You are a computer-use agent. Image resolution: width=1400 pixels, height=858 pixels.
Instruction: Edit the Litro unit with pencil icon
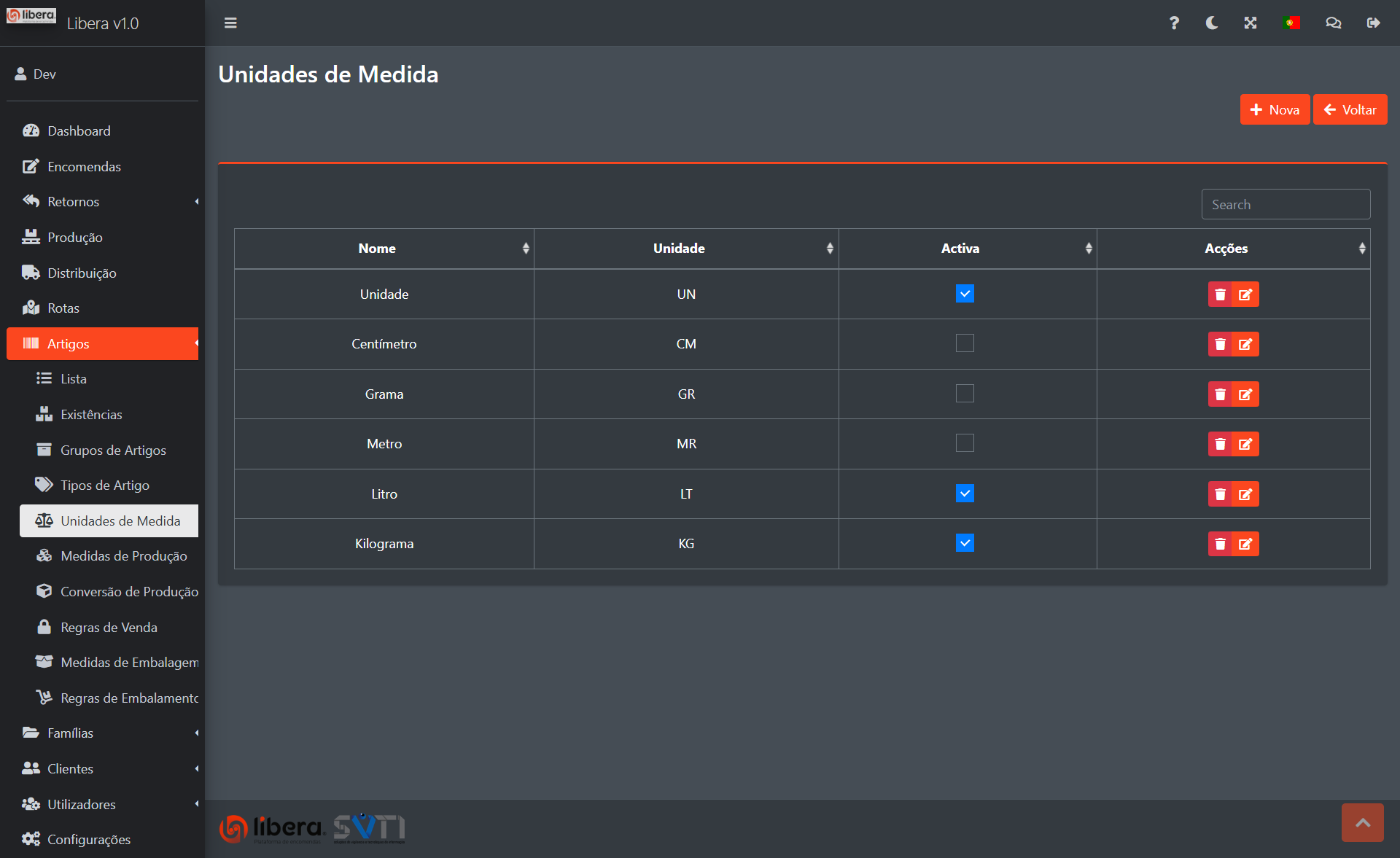point(1245,494)
